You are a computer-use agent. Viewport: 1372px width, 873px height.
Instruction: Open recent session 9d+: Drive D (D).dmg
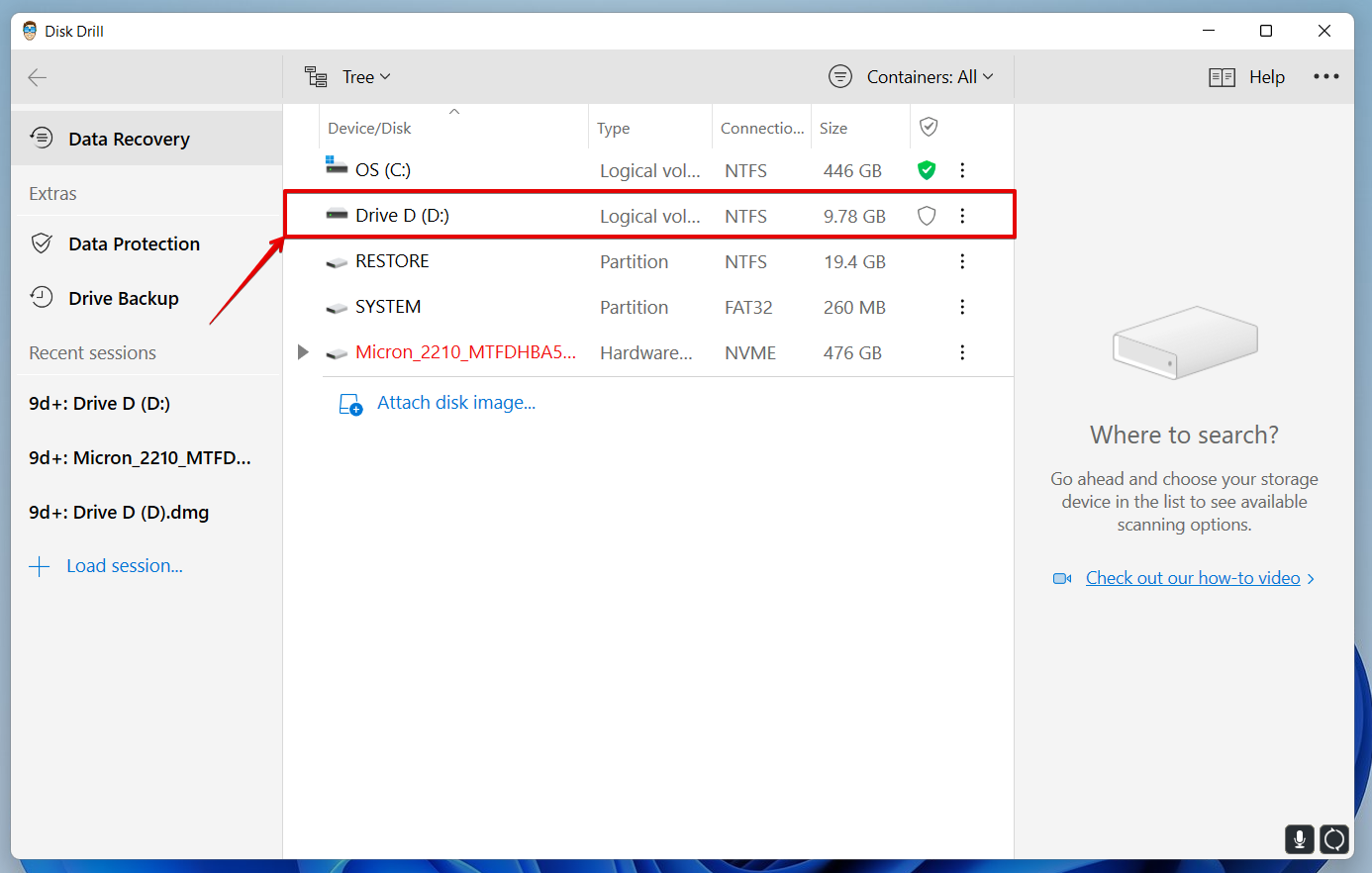click(x=119, y=512)
